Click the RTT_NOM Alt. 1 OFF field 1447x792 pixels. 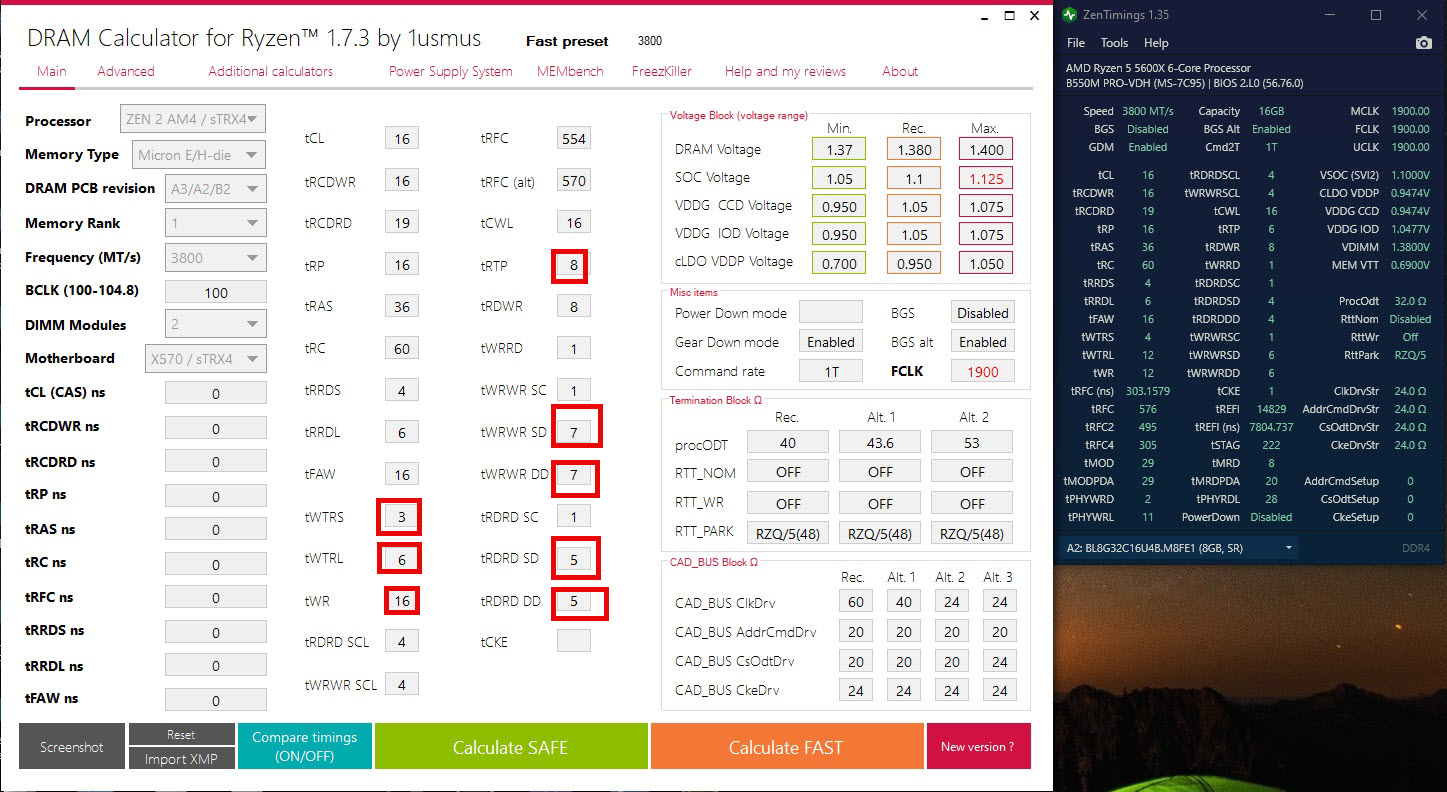tap(880, 471)
